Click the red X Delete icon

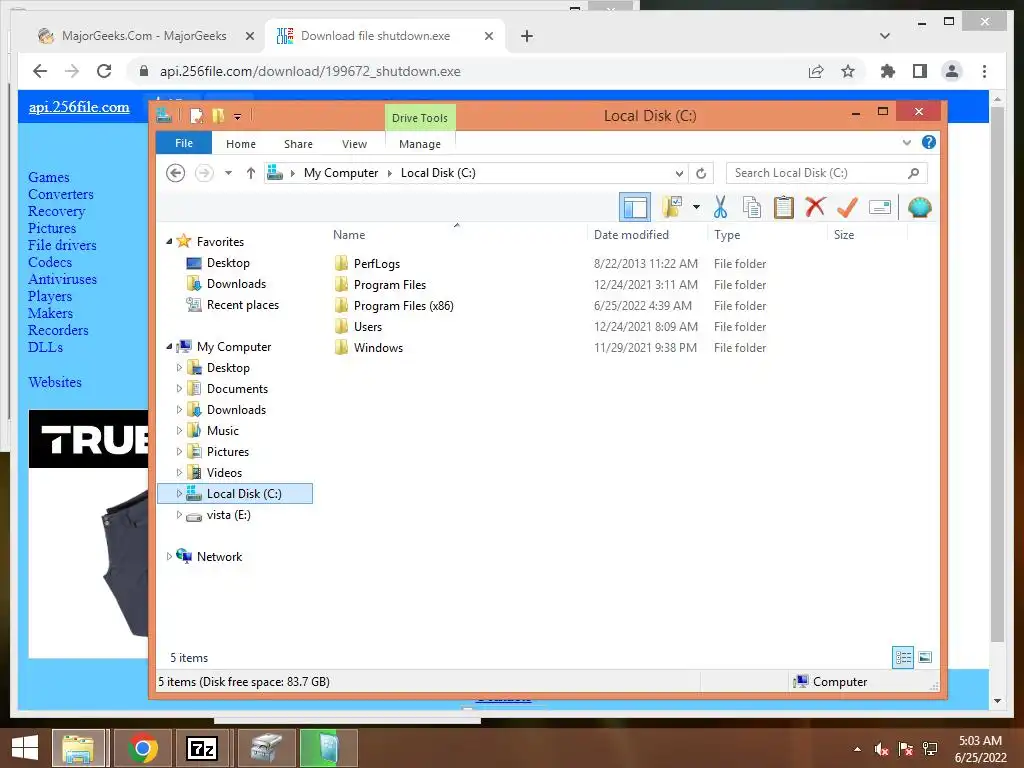pyautogui.click(x=815, y=207)
